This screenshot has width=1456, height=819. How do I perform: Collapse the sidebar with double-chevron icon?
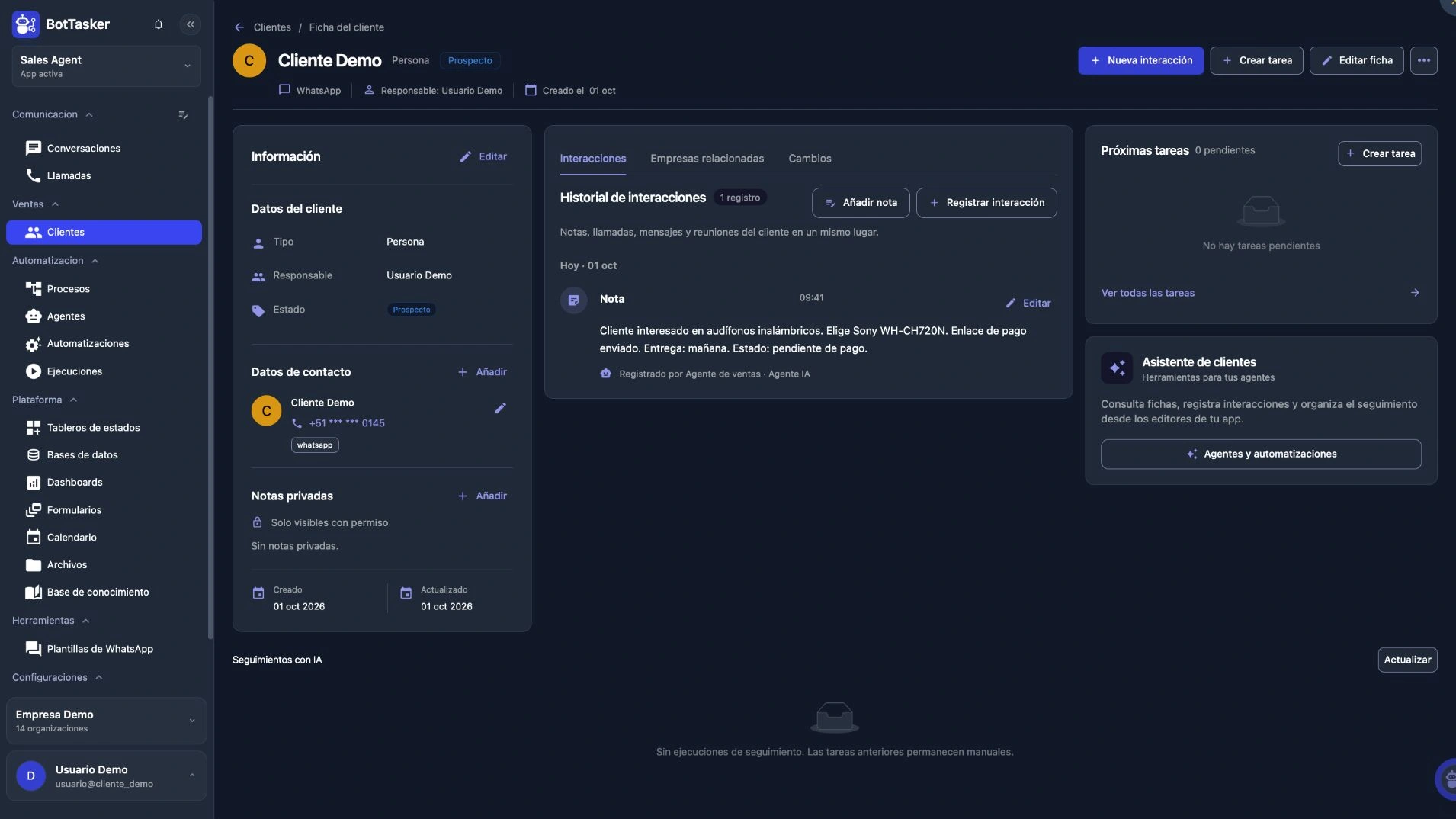[191, 24]
